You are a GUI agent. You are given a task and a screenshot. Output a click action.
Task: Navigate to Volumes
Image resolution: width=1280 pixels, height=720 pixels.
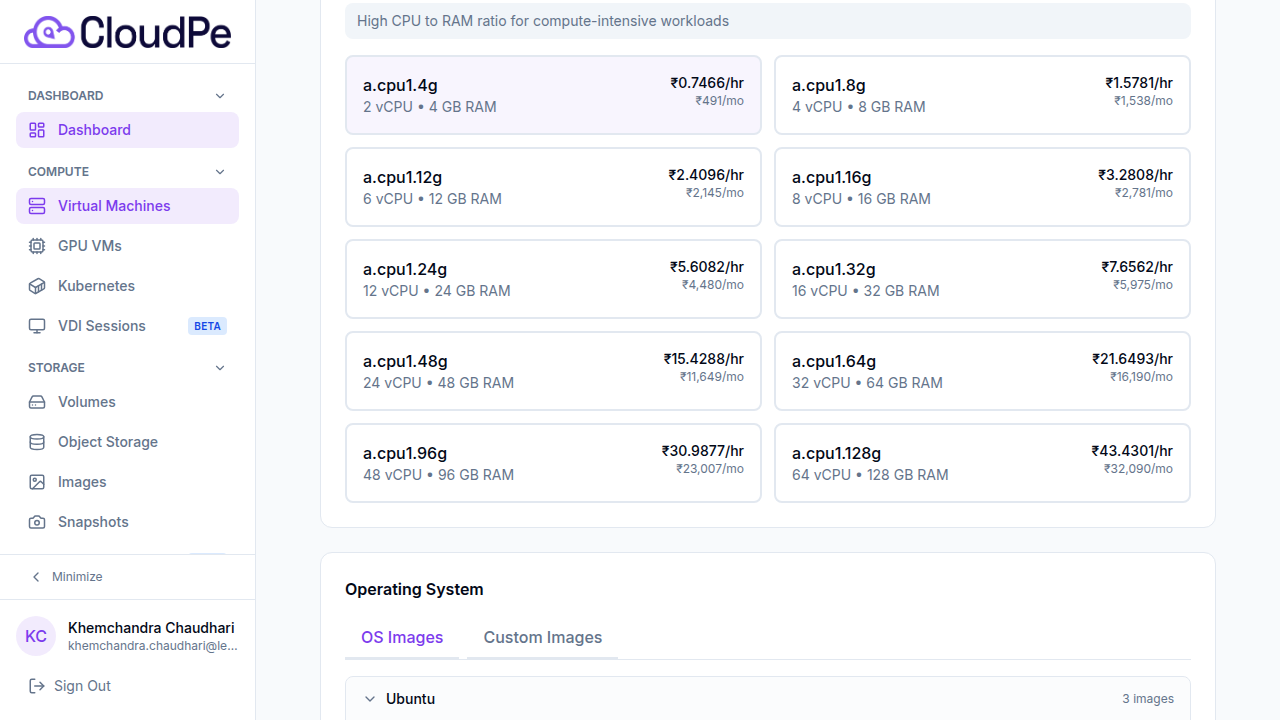(127, 402)
